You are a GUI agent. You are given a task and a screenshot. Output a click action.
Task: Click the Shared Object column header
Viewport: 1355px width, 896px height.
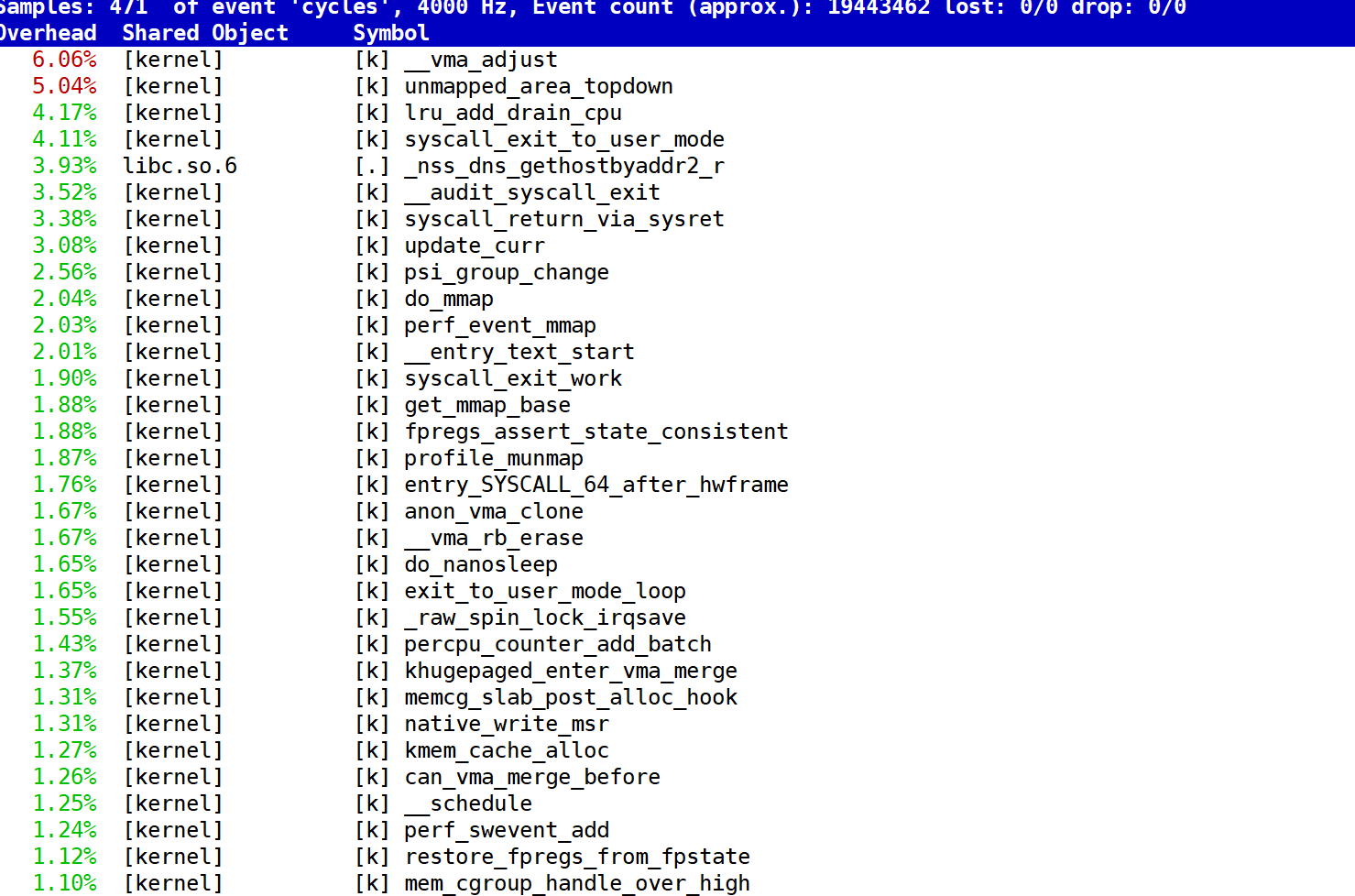coord(205,33)
